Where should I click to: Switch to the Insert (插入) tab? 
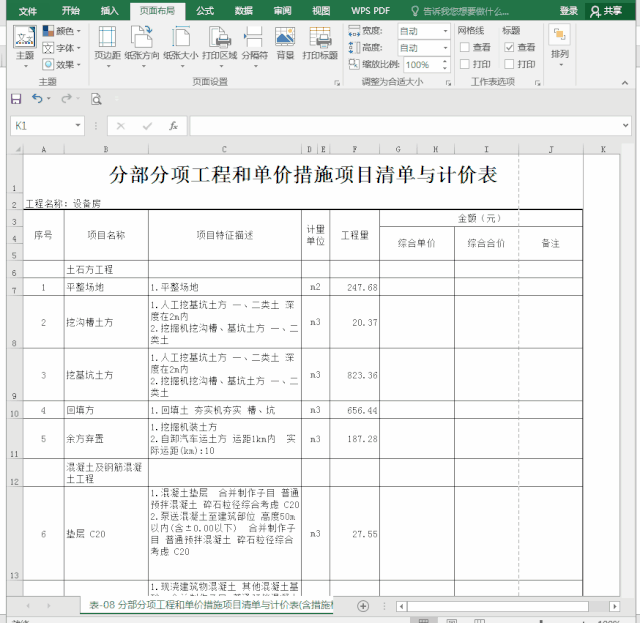click(109, 11)
